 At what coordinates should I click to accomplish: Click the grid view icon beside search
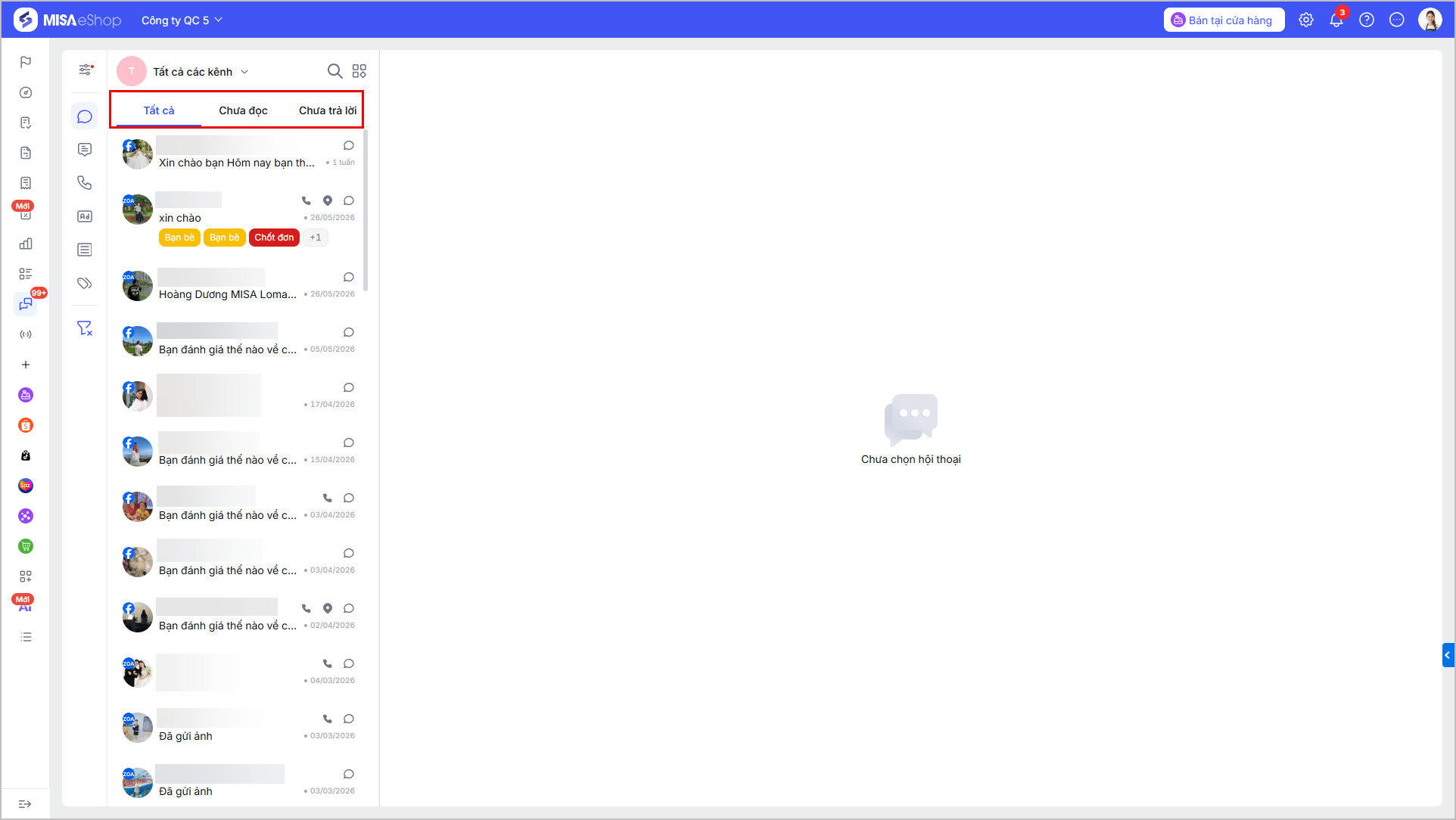point(359,71)
